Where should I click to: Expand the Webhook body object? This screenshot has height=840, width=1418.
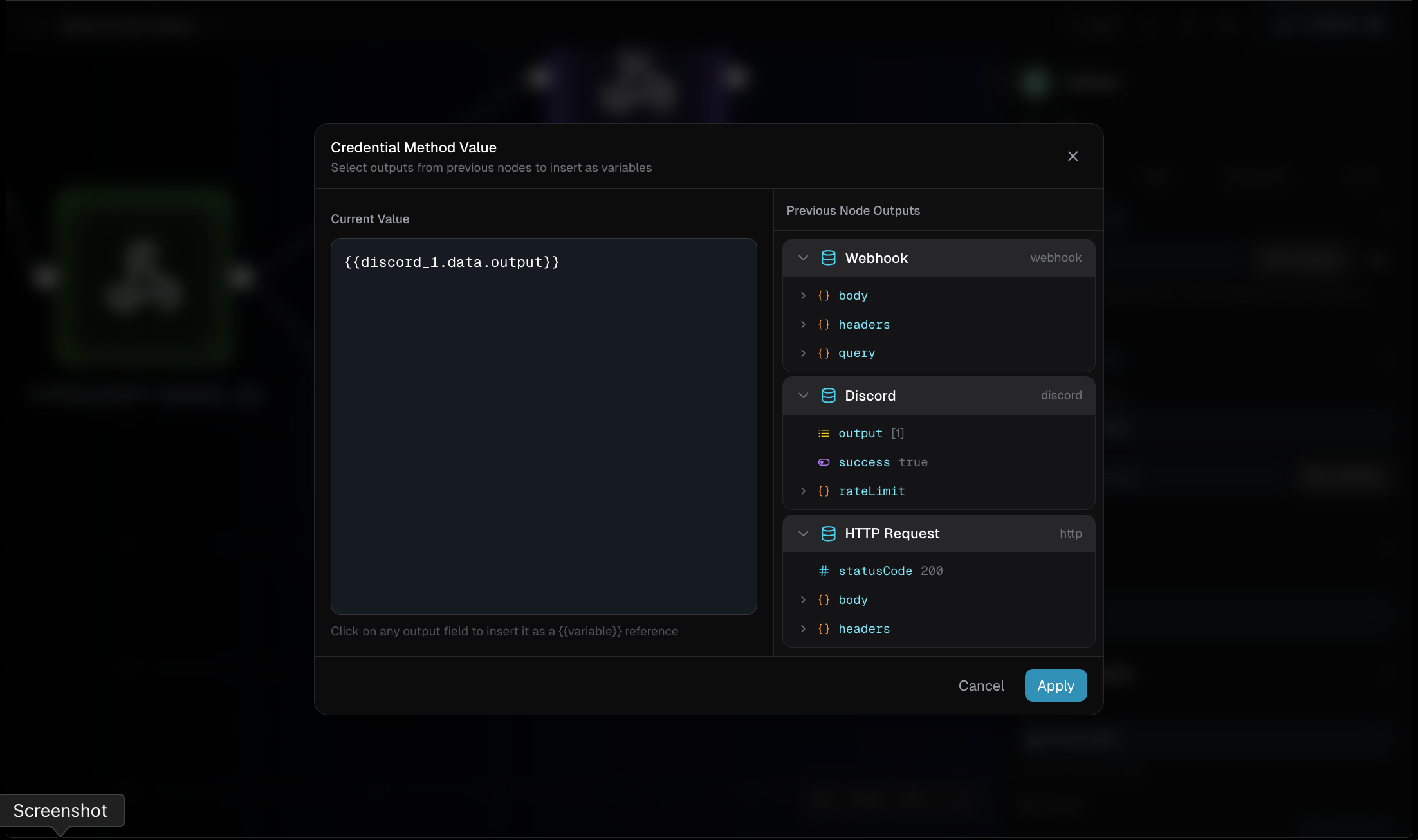[803, 296]
